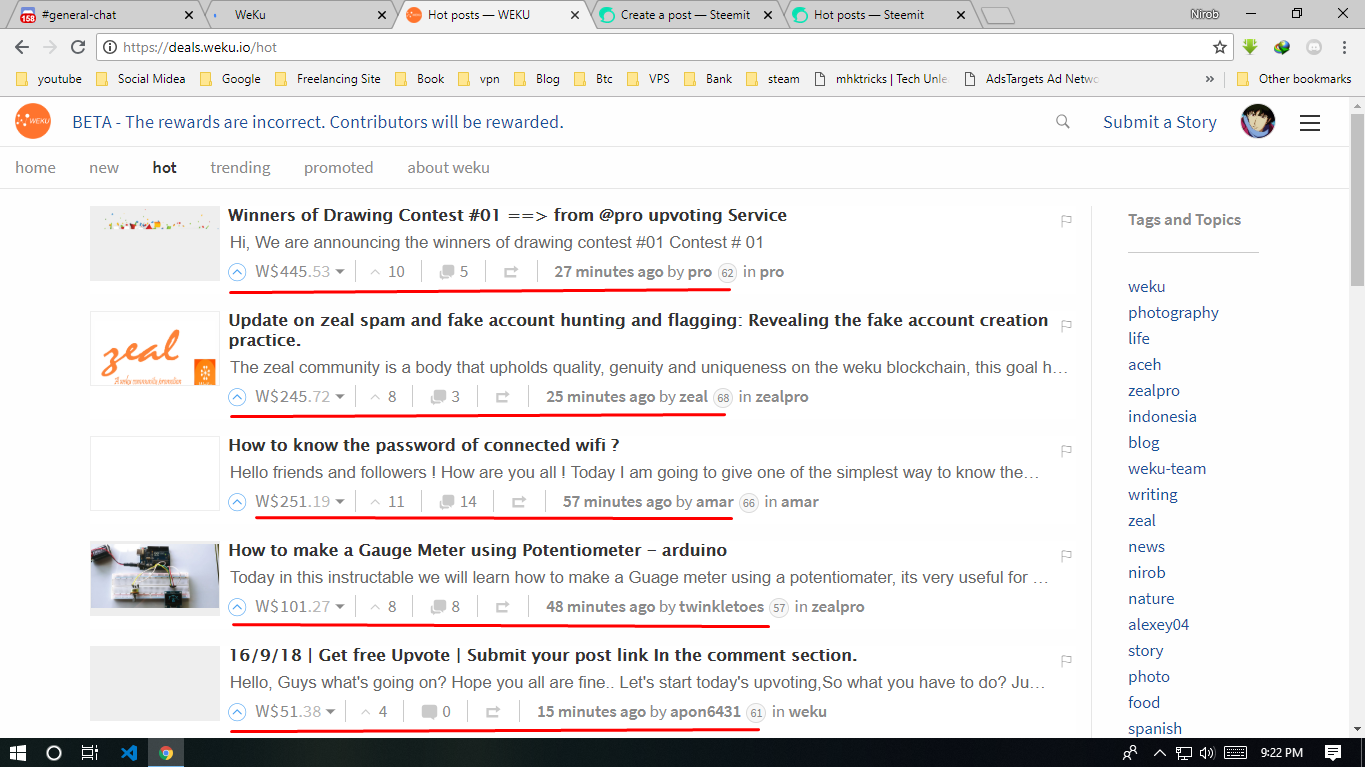Resteem the zeal spam update post

click(x=502, y=397)
